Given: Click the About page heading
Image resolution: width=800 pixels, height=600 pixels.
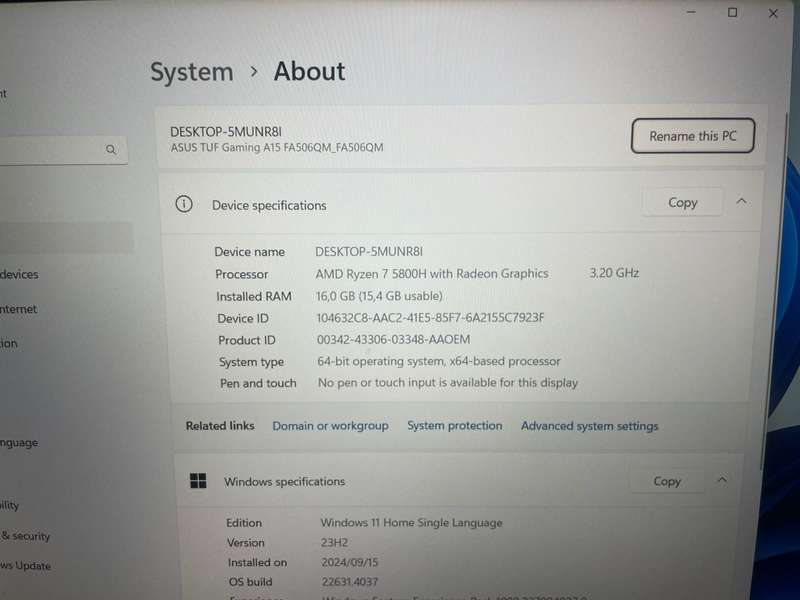Looking at the screenshot, I should click(309, 71).
